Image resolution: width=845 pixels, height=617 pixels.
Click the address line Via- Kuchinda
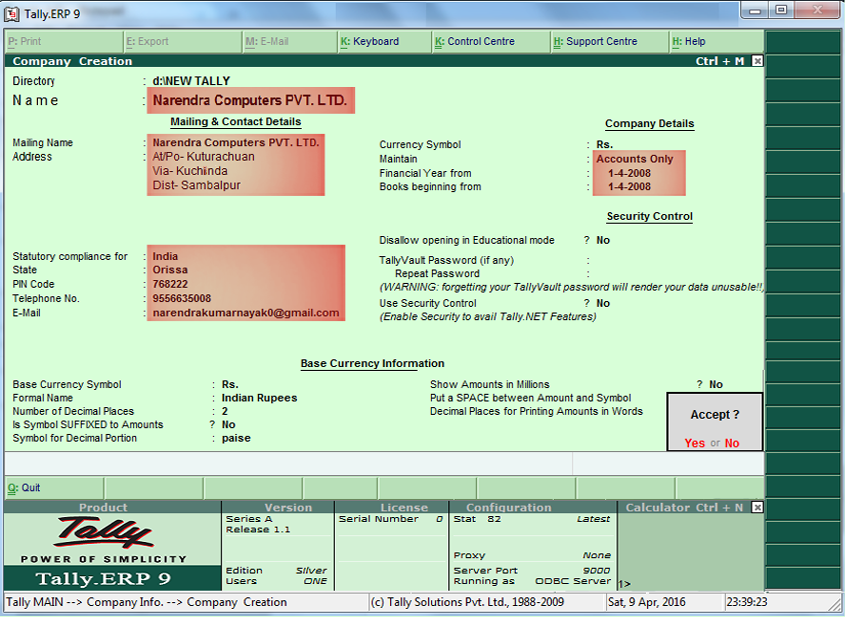tap(190, 171)
